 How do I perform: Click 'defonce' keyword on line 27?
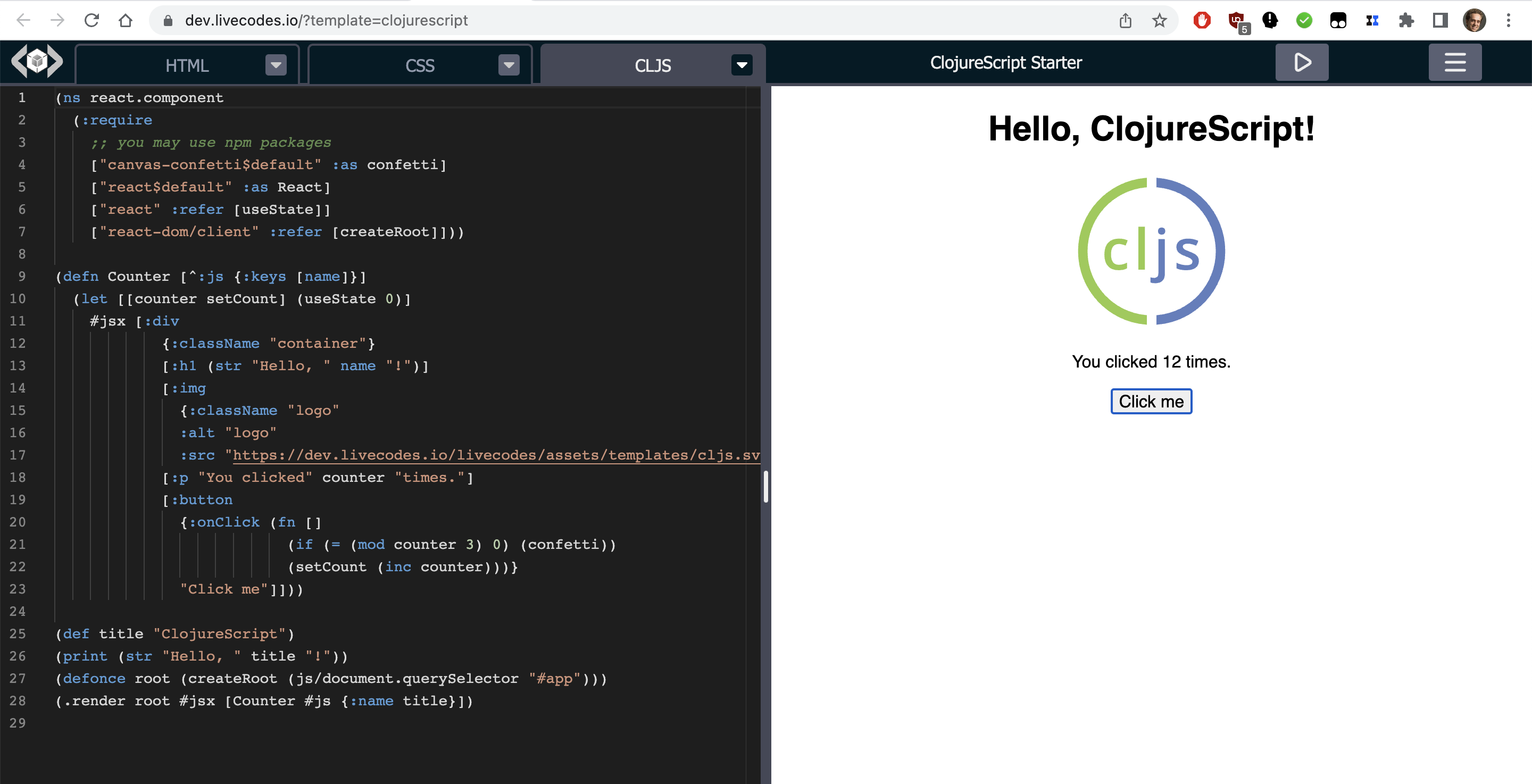(94, 678)
